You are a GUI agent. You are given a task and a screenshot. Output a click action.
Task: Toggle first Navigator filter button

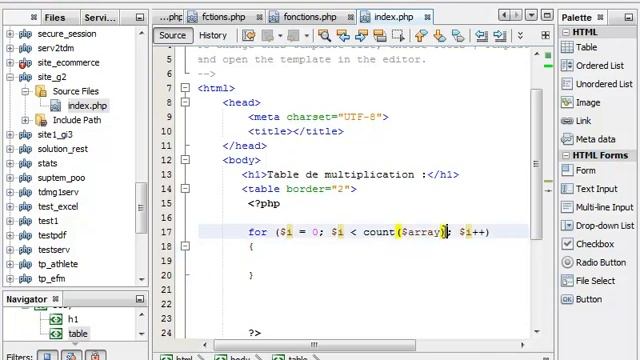(x=47, y=356)
